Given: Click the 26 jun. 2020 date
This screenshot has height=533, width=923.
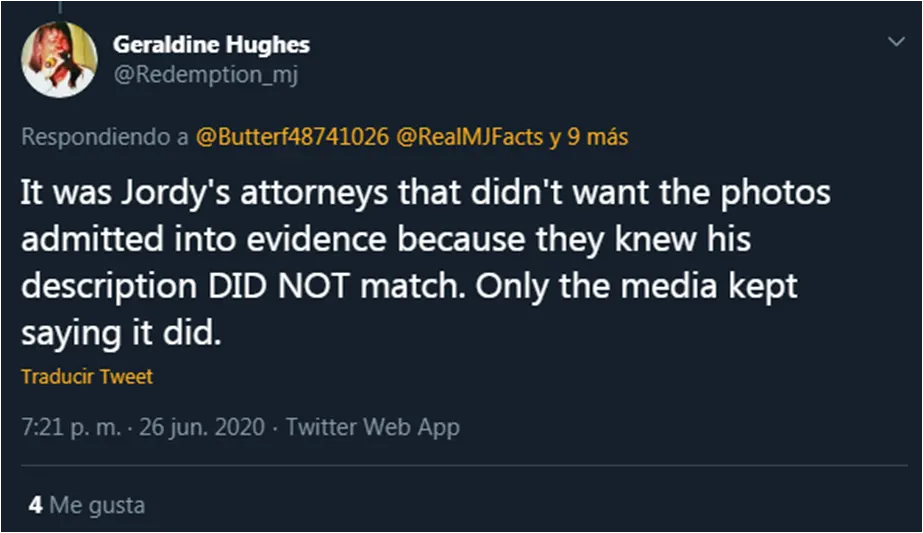Looking at the screenshot, I should (201, 427).
